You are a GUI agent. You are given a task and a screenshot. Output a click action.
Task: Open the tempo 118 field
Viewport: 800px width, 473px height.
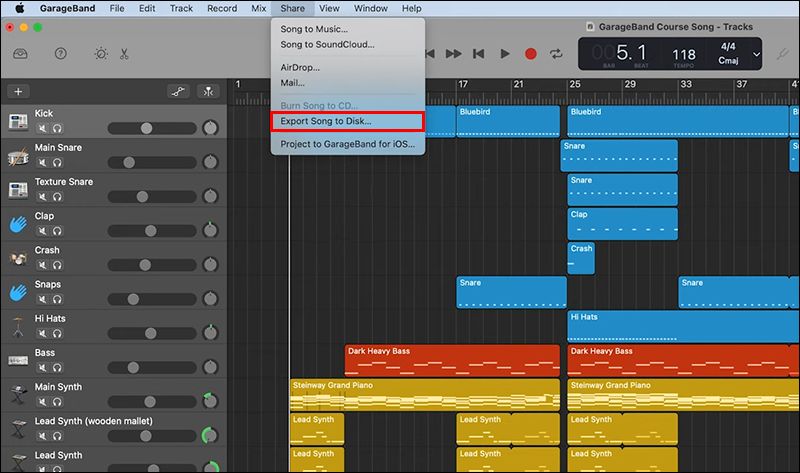[x=684, y=54]
